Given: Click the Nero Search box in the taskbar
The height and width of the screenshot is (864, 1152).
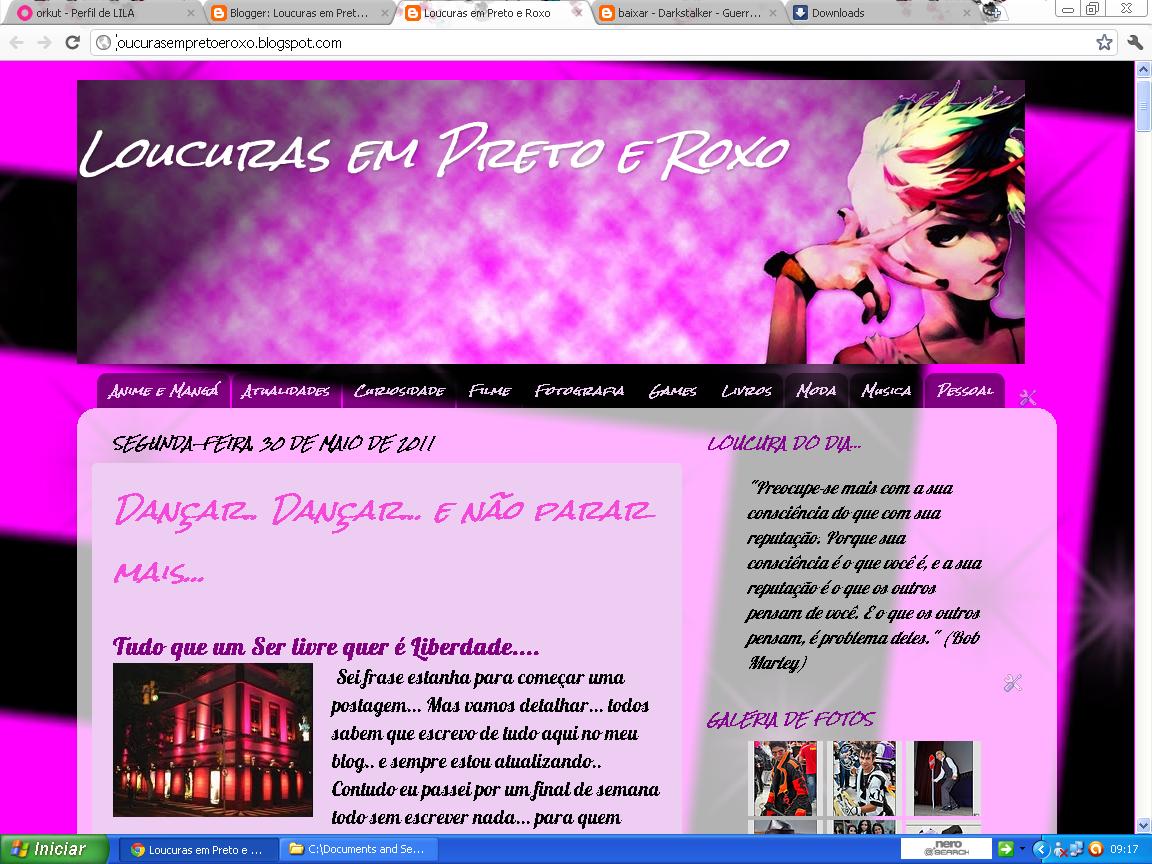Looking at the screenshot, I should [946, 849].
